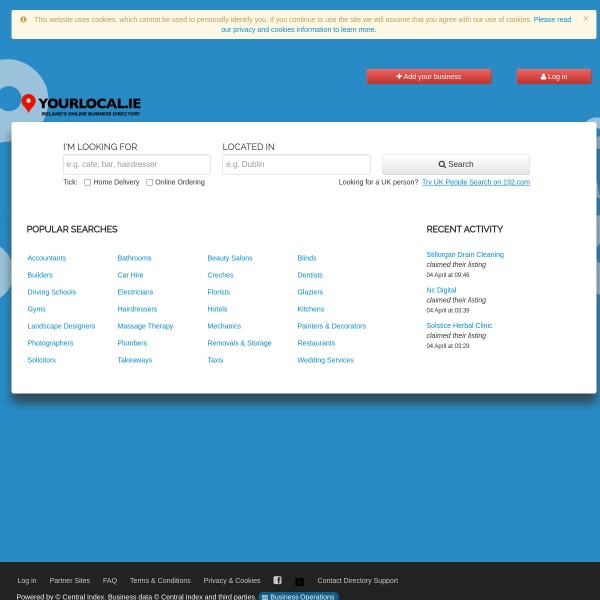The image size is (600, 600).
Task: Tick the Online Ordering checkbox
Action: pyautogui.click(x=149, y=183)
